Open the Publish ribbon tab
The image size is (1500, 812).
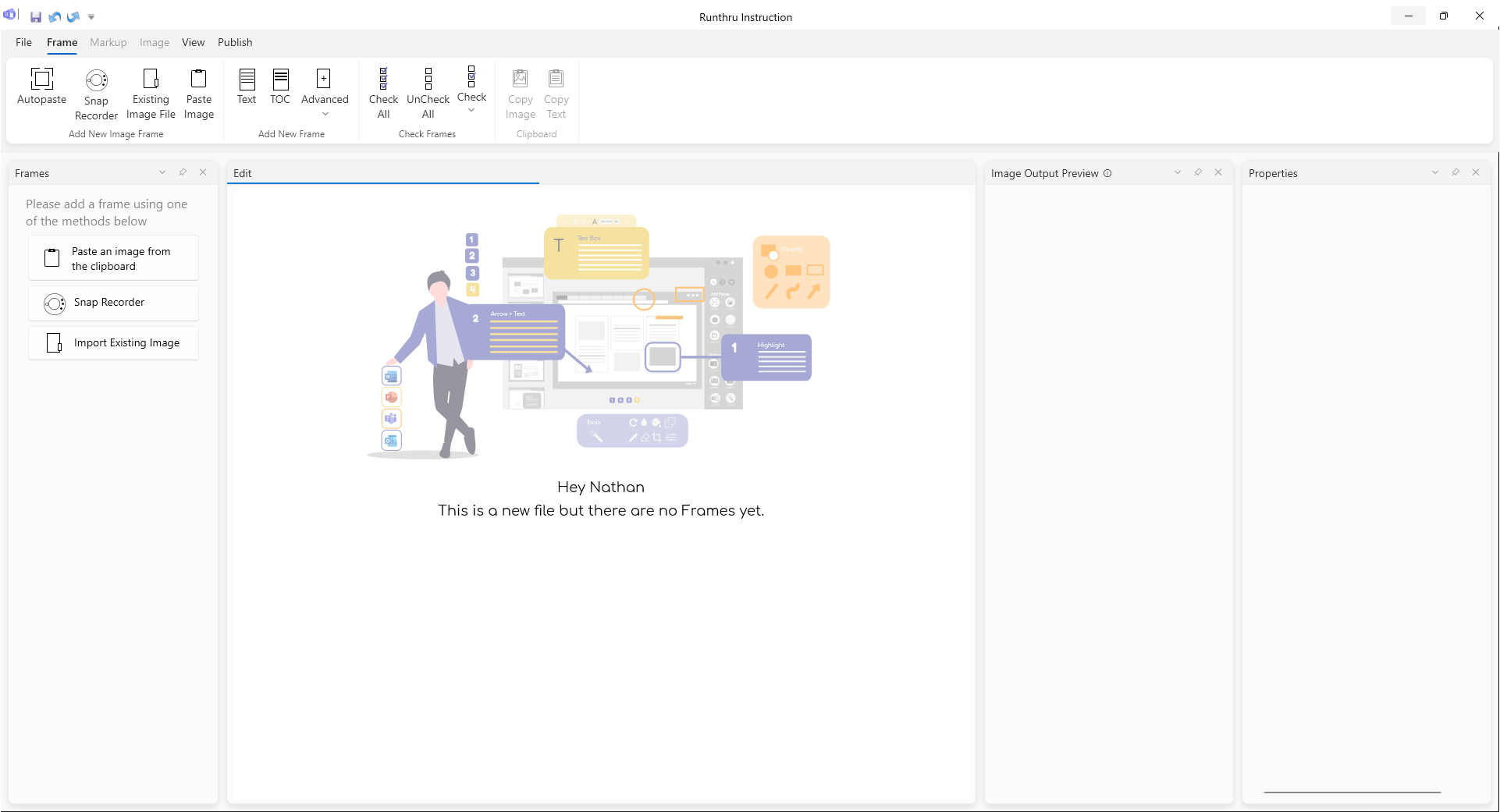pyautogui.click(x=235, y=42)
